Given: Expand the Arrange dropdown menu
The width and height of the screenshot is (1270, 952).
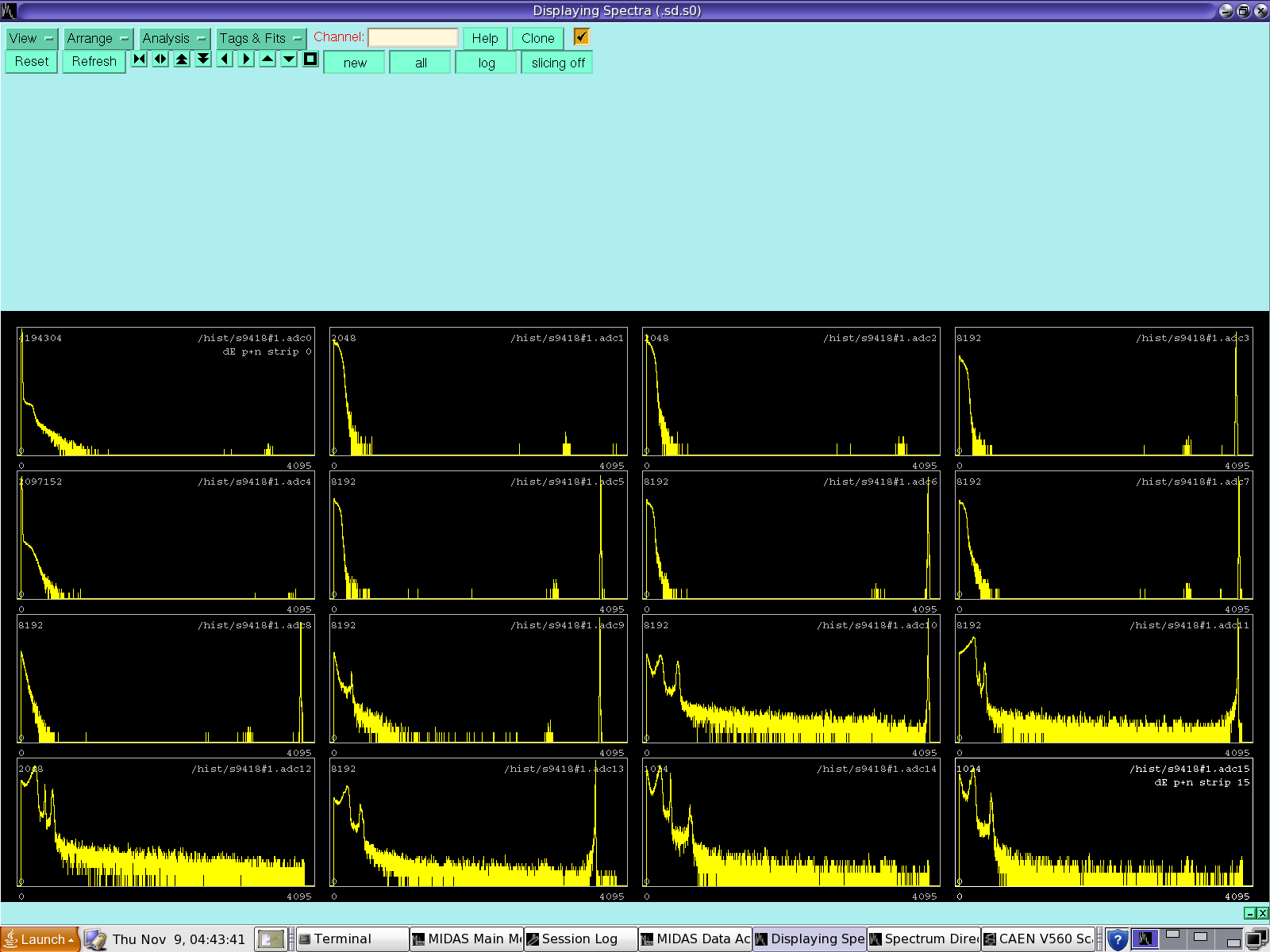Looking at the screenshot, I should (97, 38).
